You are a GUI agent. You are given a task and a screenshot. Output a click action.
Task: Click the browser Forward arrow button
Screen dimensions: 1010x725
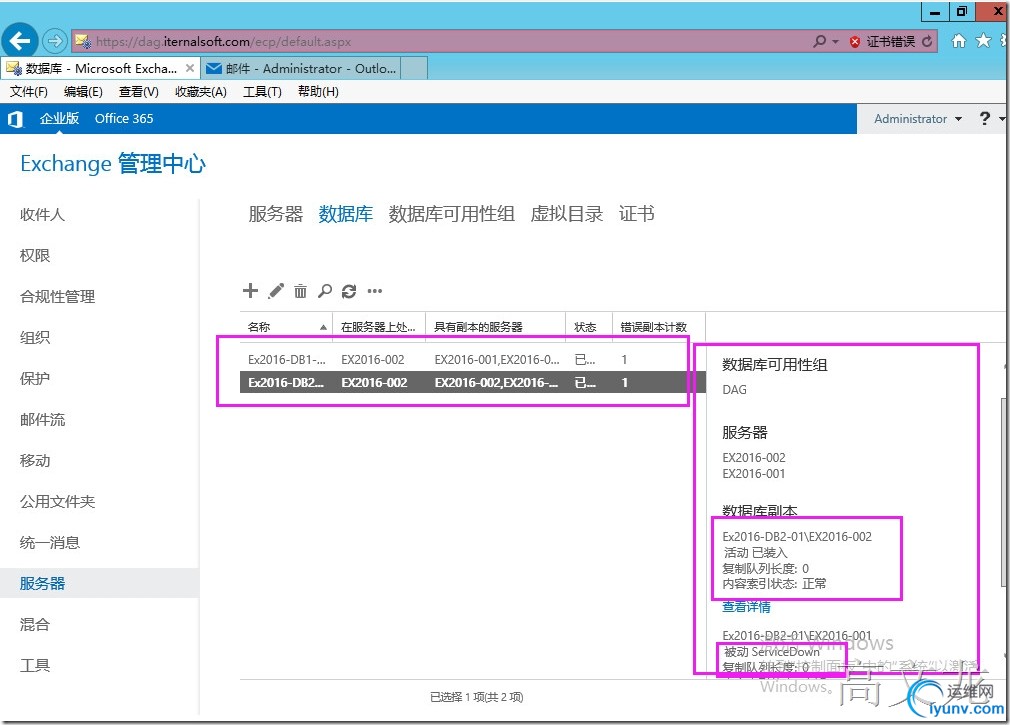pyautogui.click(x=55, y=41)
